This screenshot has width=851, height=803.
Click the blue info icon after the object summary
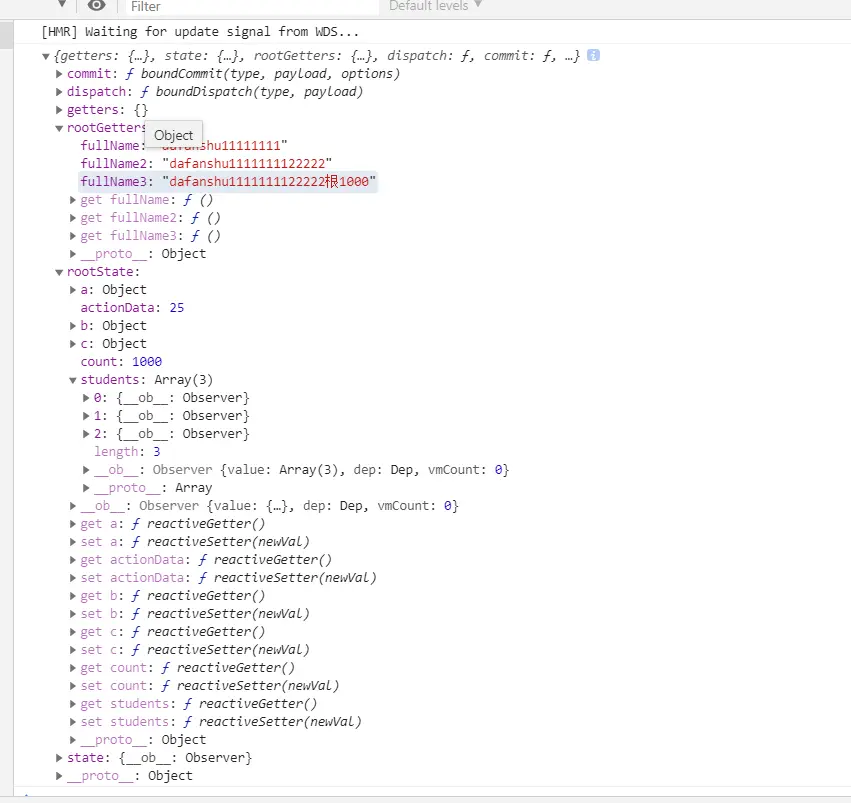[593, 55]
